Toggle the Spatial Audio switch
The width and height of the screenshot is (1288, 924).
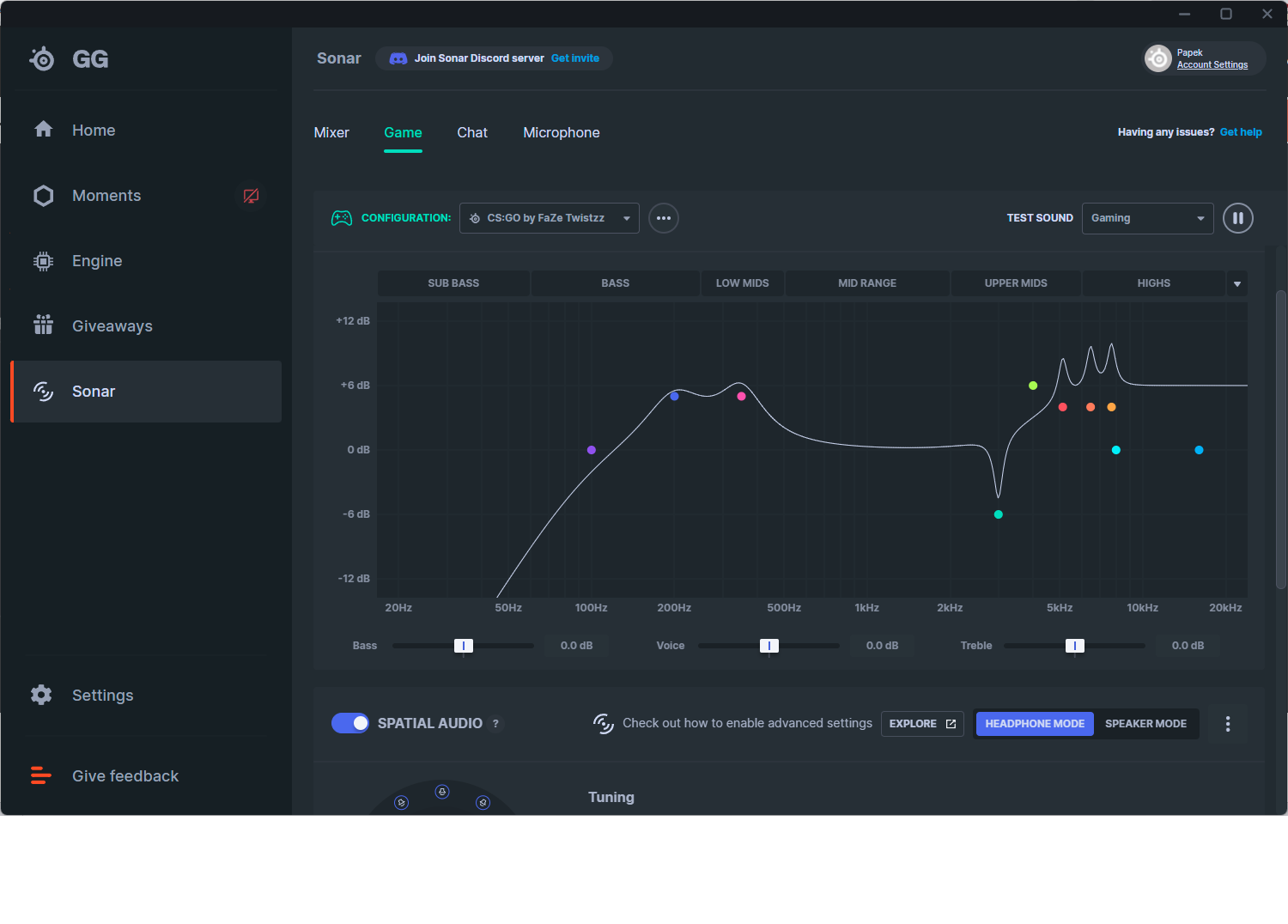coord(350,723)
